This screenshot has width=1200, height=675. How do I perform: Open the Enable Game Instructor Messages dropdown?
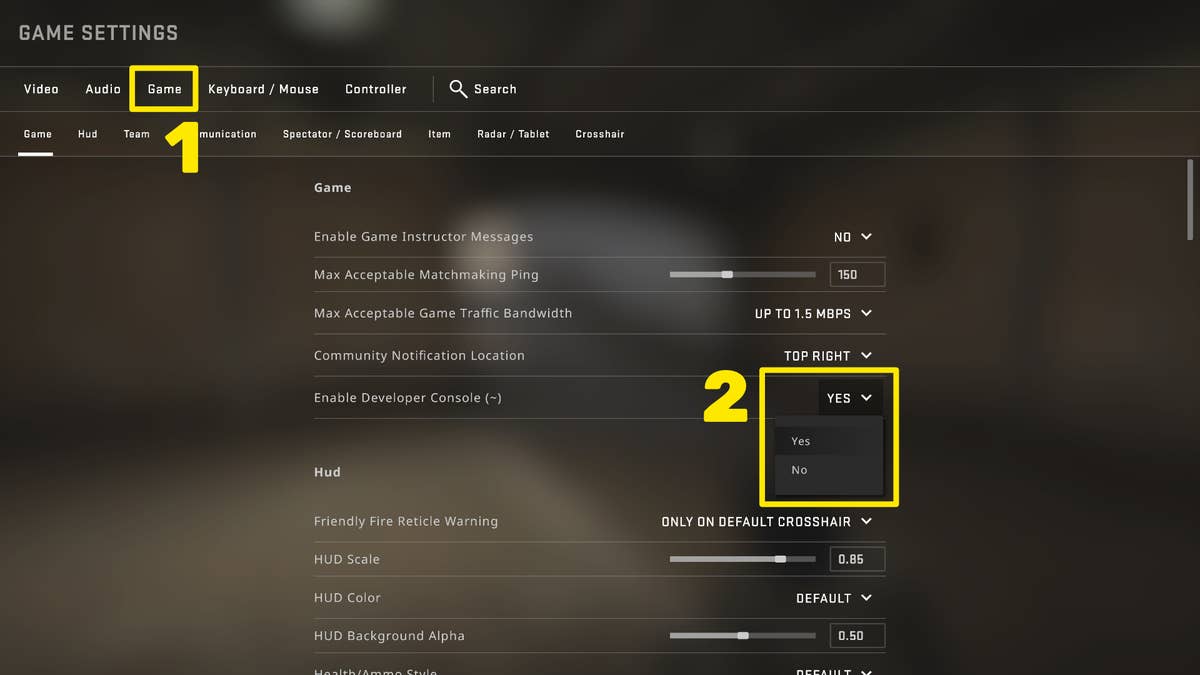[849, 237]
